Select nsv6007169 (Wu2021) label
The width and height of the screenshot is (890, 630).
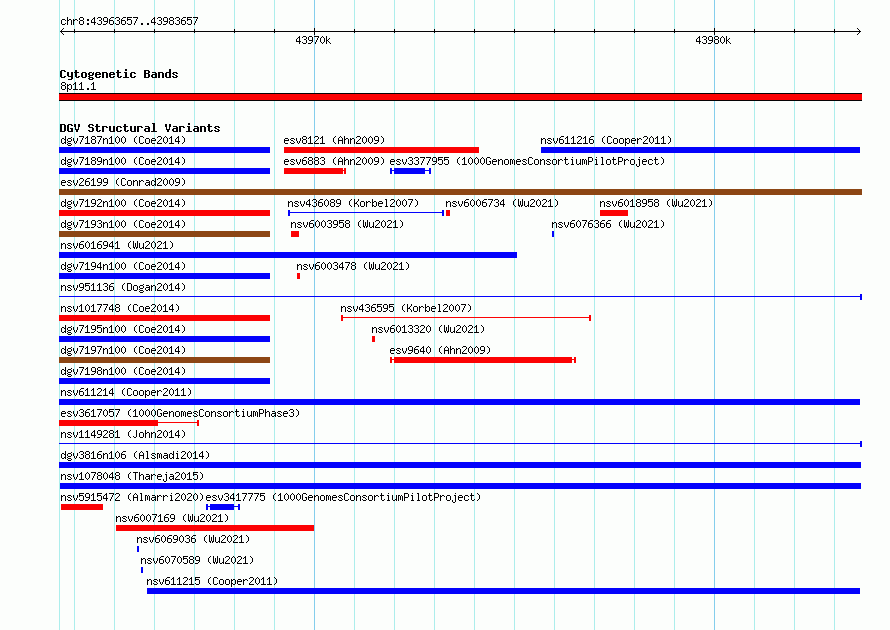[172, 518]
